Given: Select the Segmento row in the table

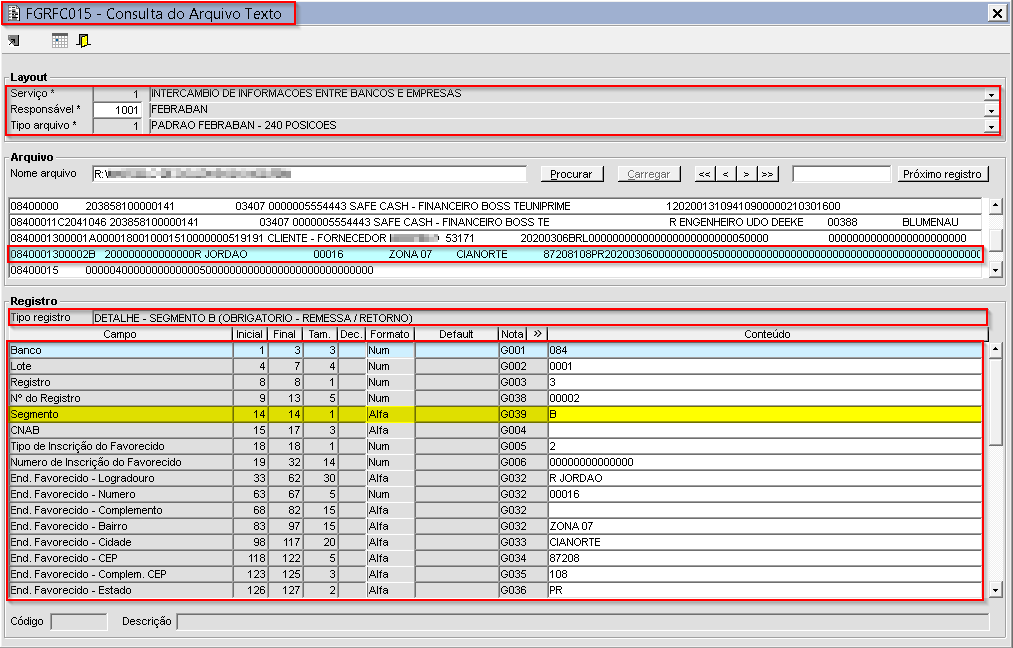Looking at the screenshot, I should (x=120, y=414).
